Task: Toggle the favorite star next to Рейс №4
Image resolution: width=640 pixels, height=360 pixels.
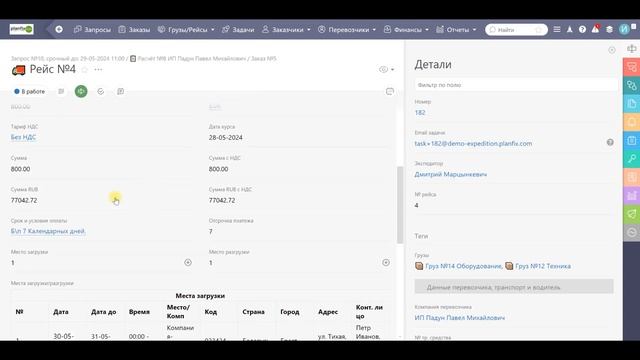Action: click(x=84, y=70)
